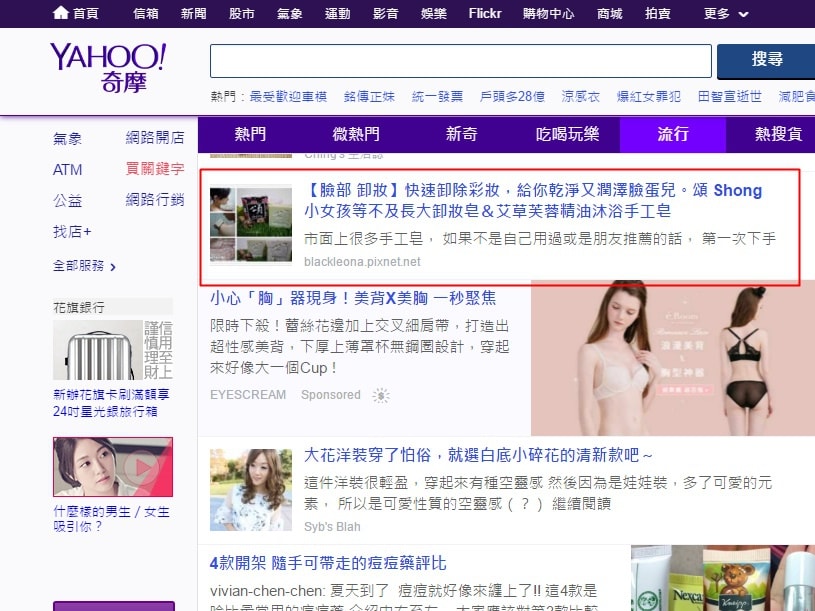Select the 流行 tab
815x611 pixels.
673,135
